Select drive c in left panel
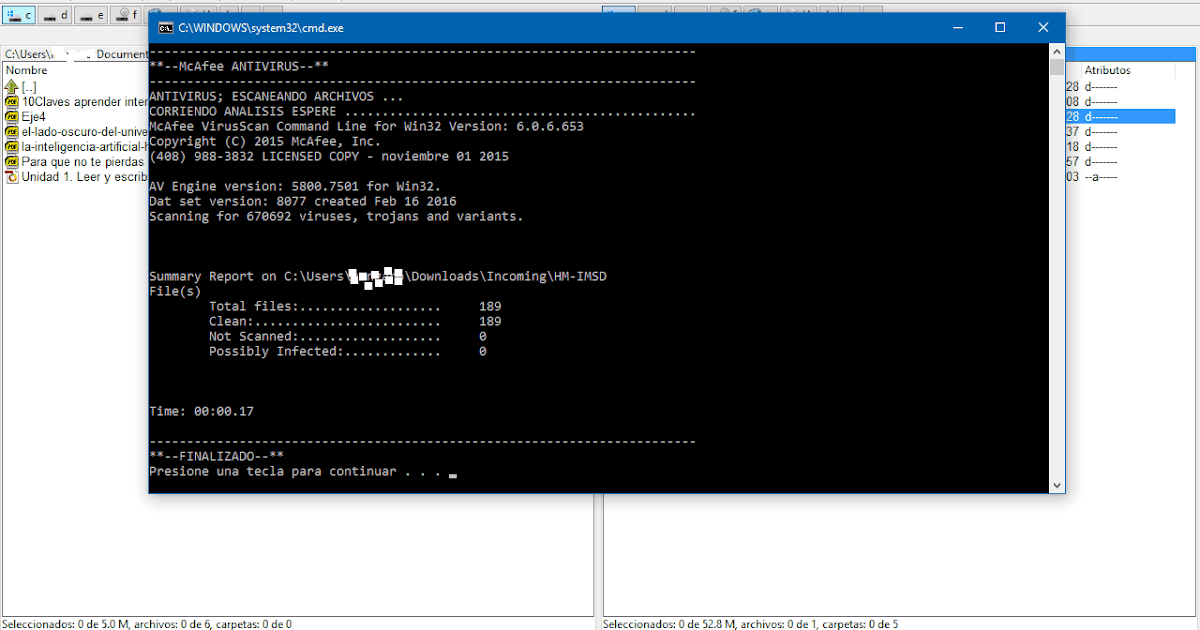This screenshot has height=630, width=1200. coord(20,15)
